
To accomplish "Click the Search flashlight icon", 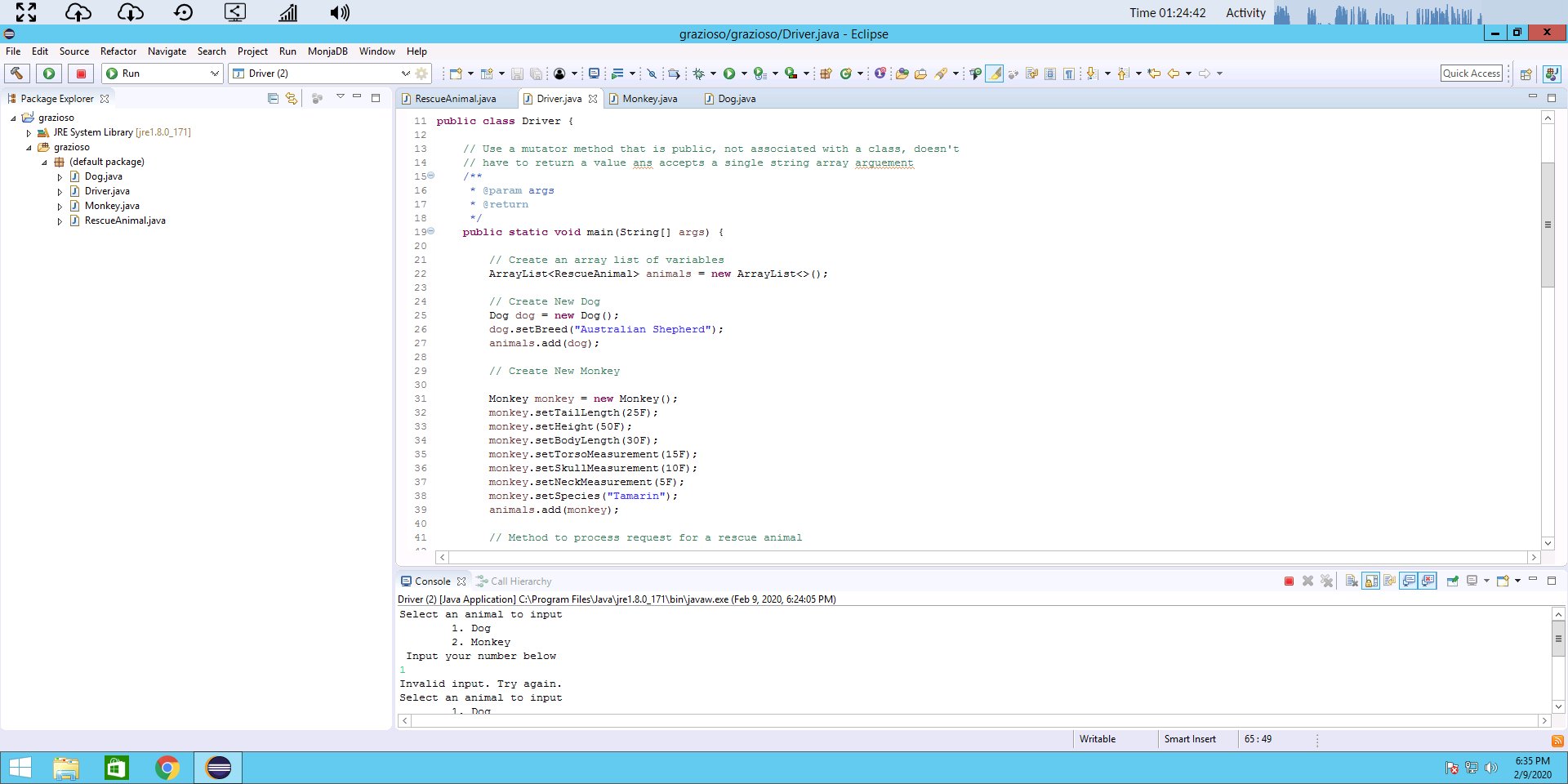I will click(941, 73).
